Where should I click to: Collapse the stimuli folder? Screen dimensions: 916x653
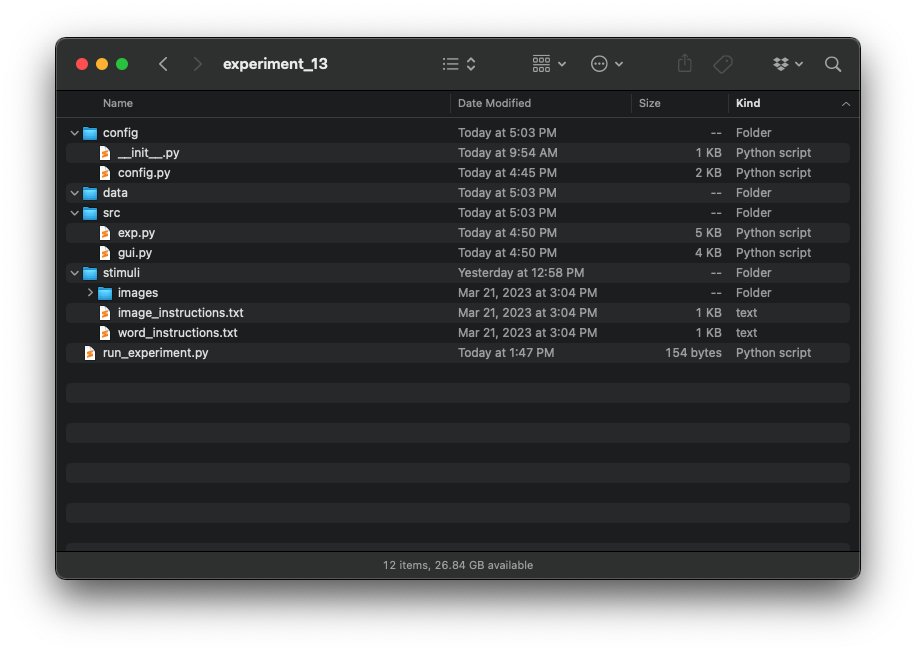75,273
